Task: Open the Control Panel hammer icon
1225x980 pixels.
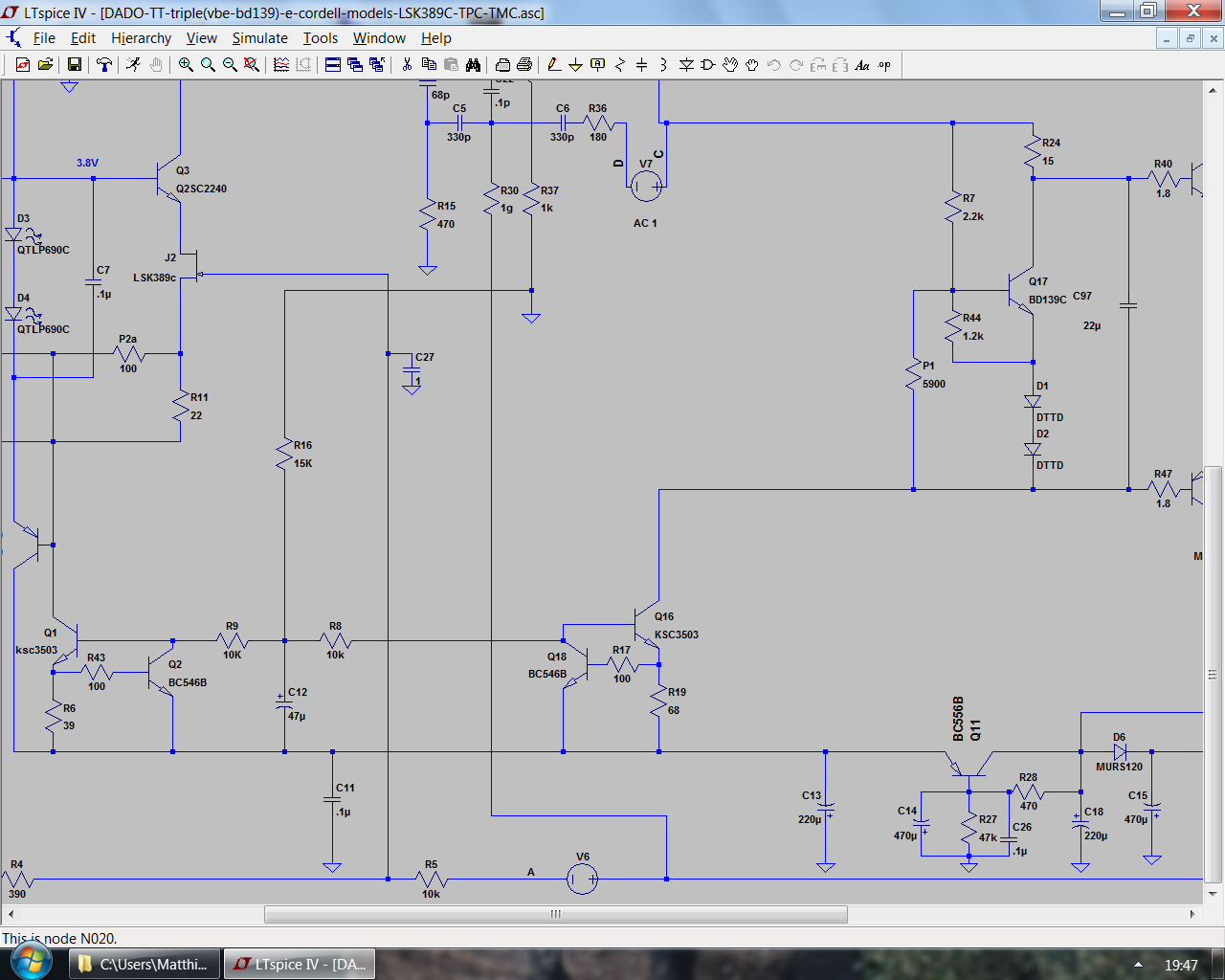Action: tap(103, 64)
